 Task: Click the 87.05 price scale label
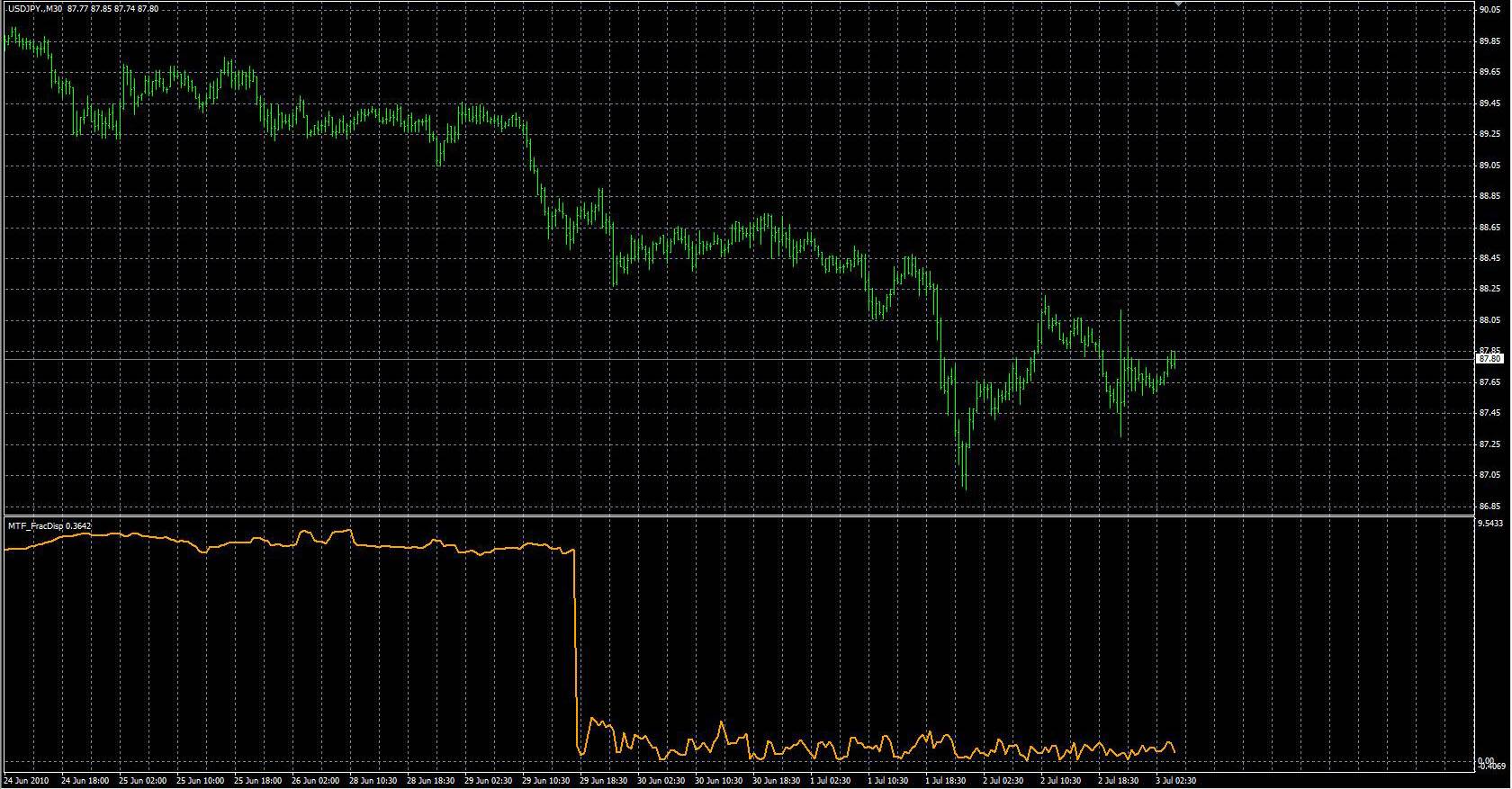(x=1489, y=475)
